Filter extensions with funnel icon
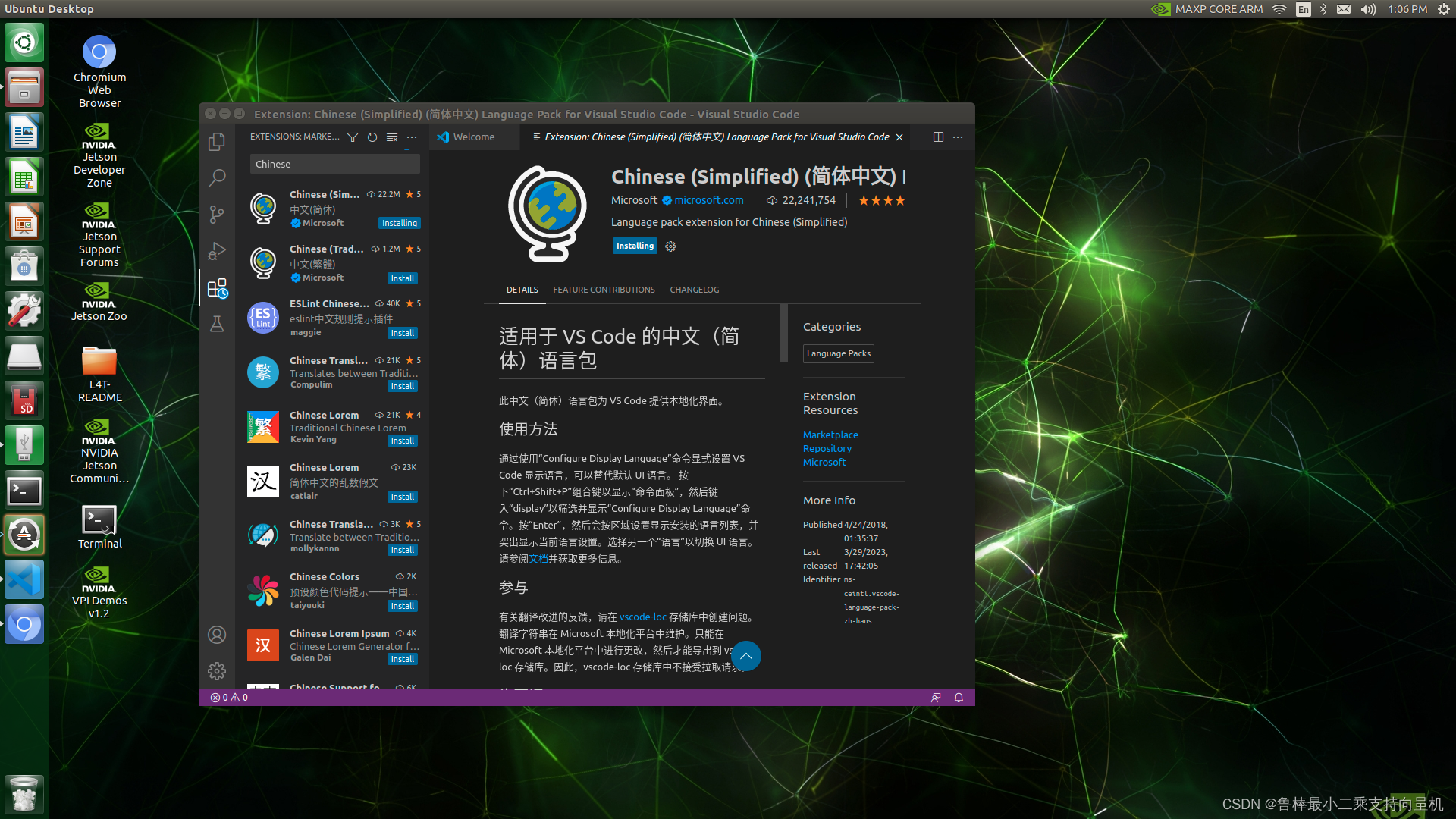This screenshot has width=1456, height=819. pyautogui.click(x=353, y=137)
